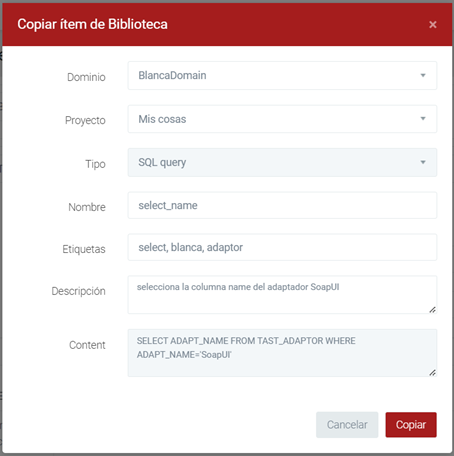Open the Proyecto dropdown showing Mis cosas

pos(282,119)
